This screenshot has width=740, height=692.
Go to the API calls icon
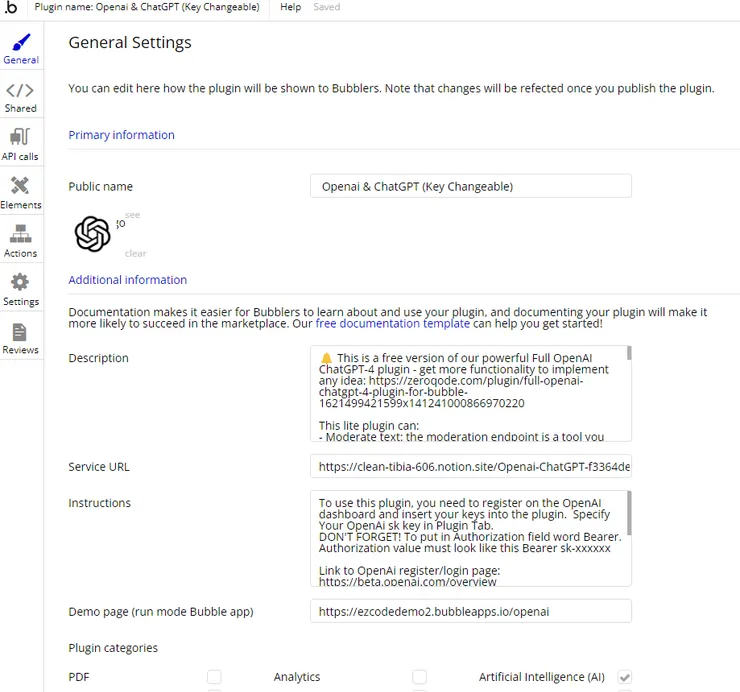(20, 138)
